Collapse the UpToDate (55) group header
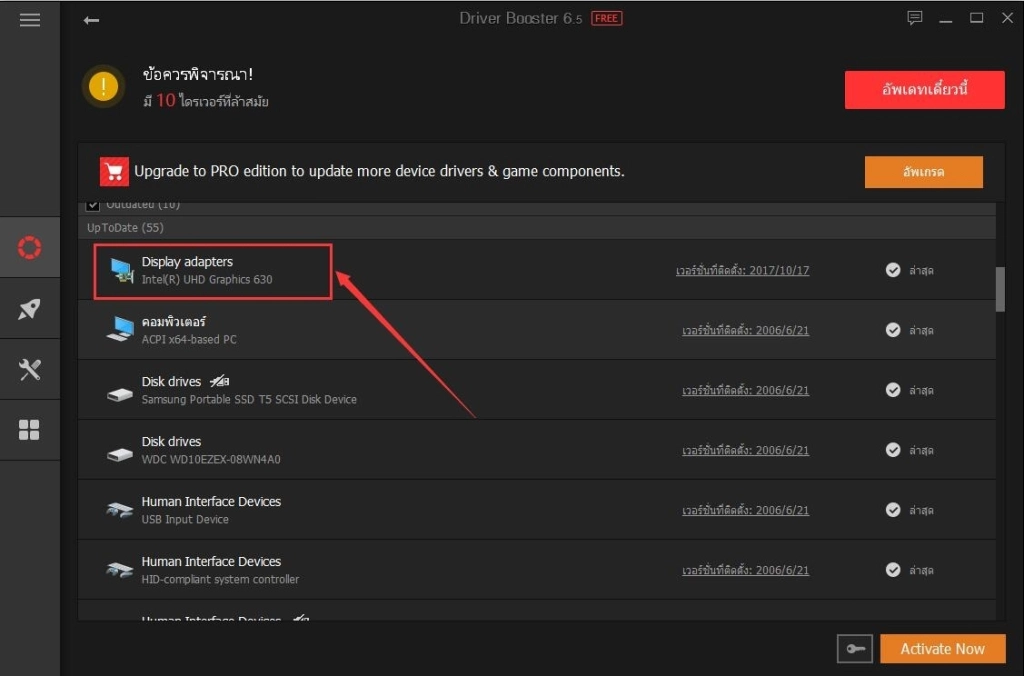Image resolution: width=1024 pixels, height=676 pixels. (536, 227)
